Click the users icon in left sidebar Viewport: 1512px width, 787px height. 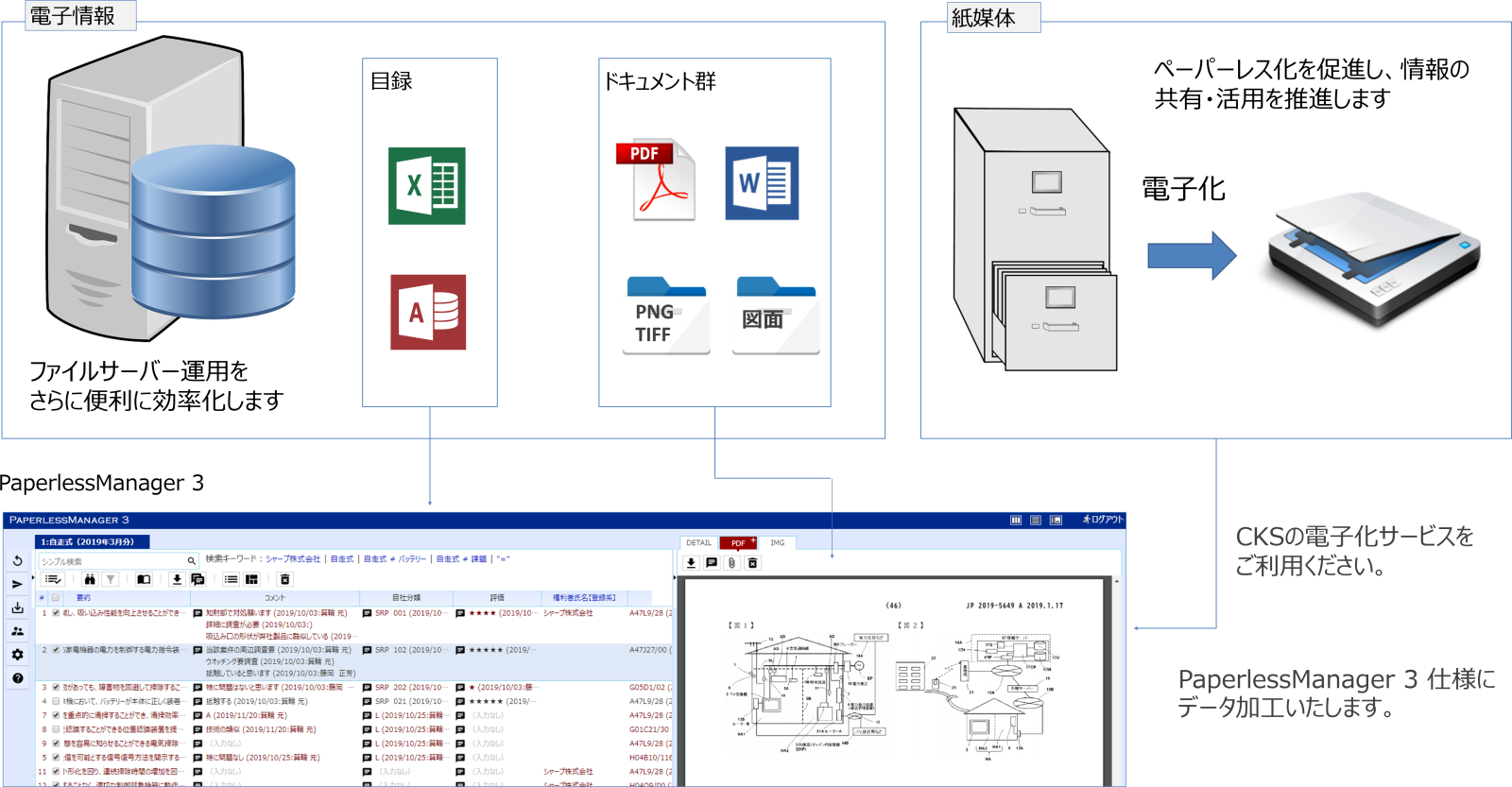click(17, 631)
